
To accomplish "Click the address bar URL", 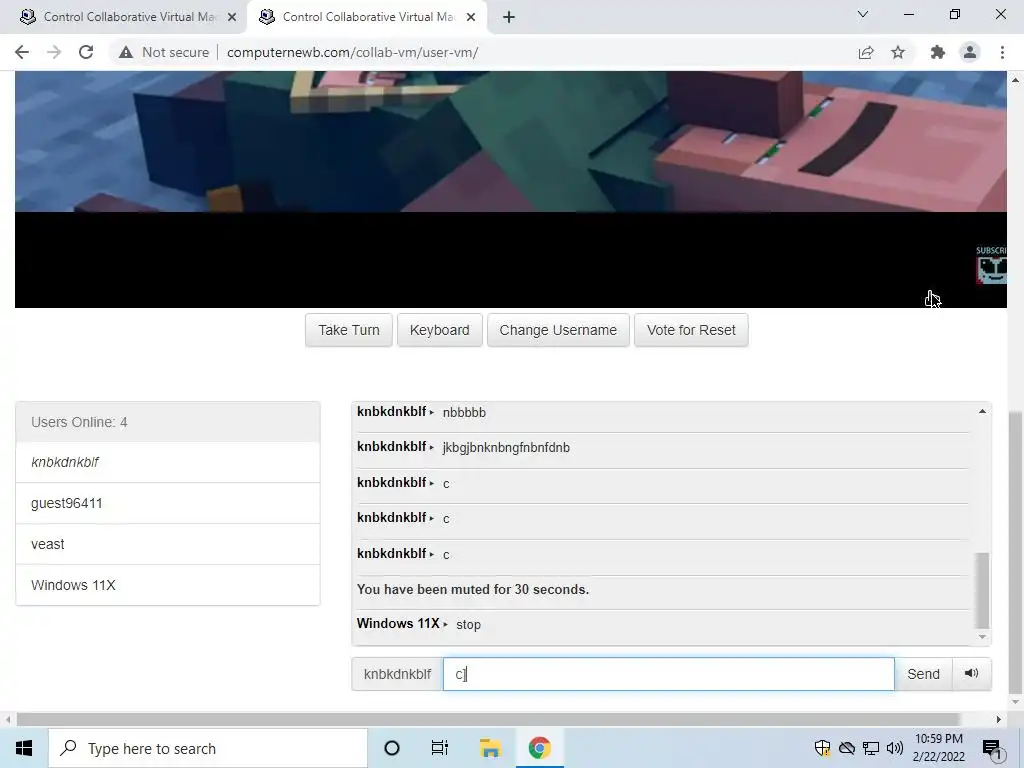I will [353, 52].
